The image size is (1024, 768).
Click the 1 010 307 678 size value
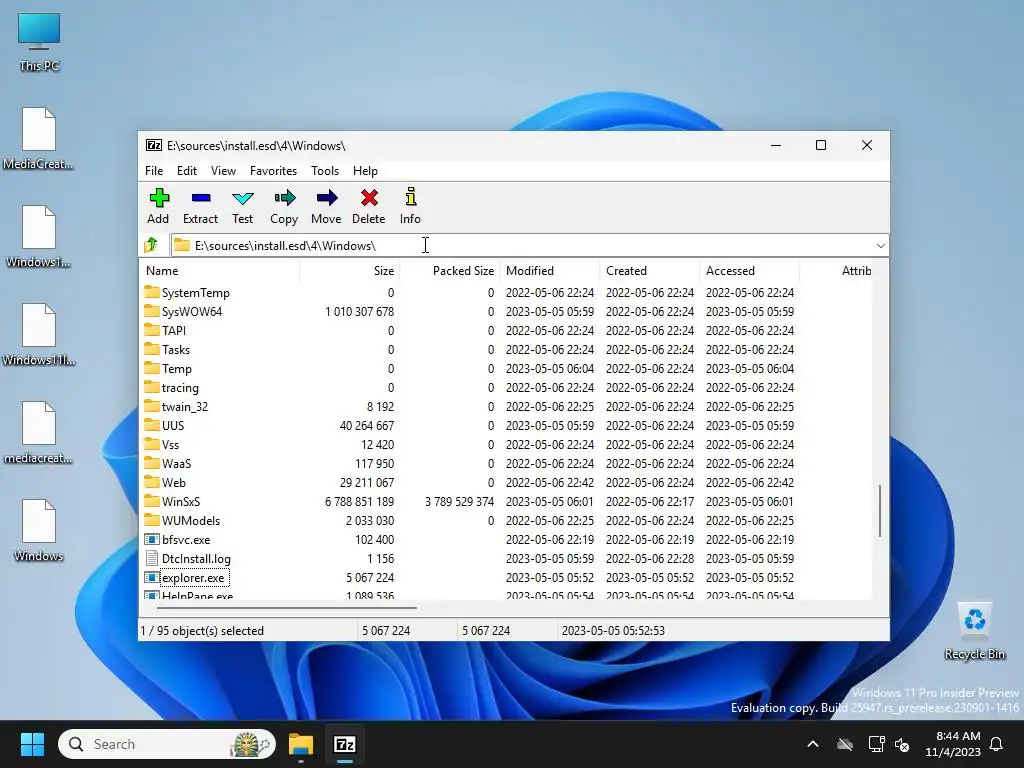pyautogui.click(x=359, y=312)
